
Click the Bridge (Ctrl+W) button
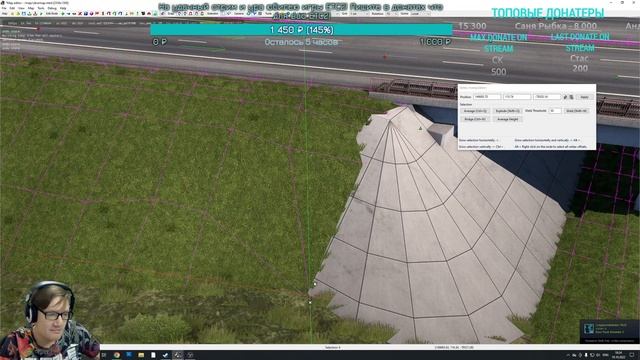click(475, 119)
